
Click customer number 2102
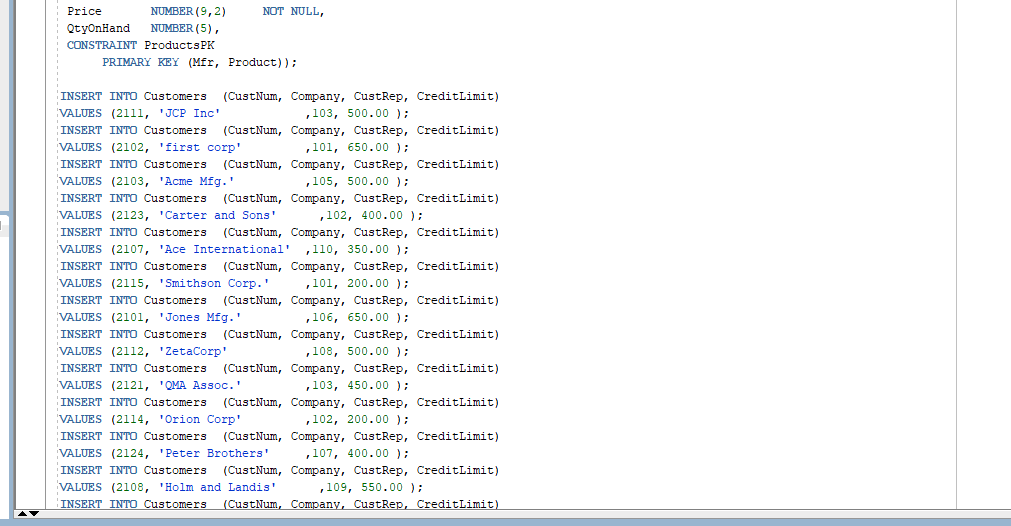130,148
